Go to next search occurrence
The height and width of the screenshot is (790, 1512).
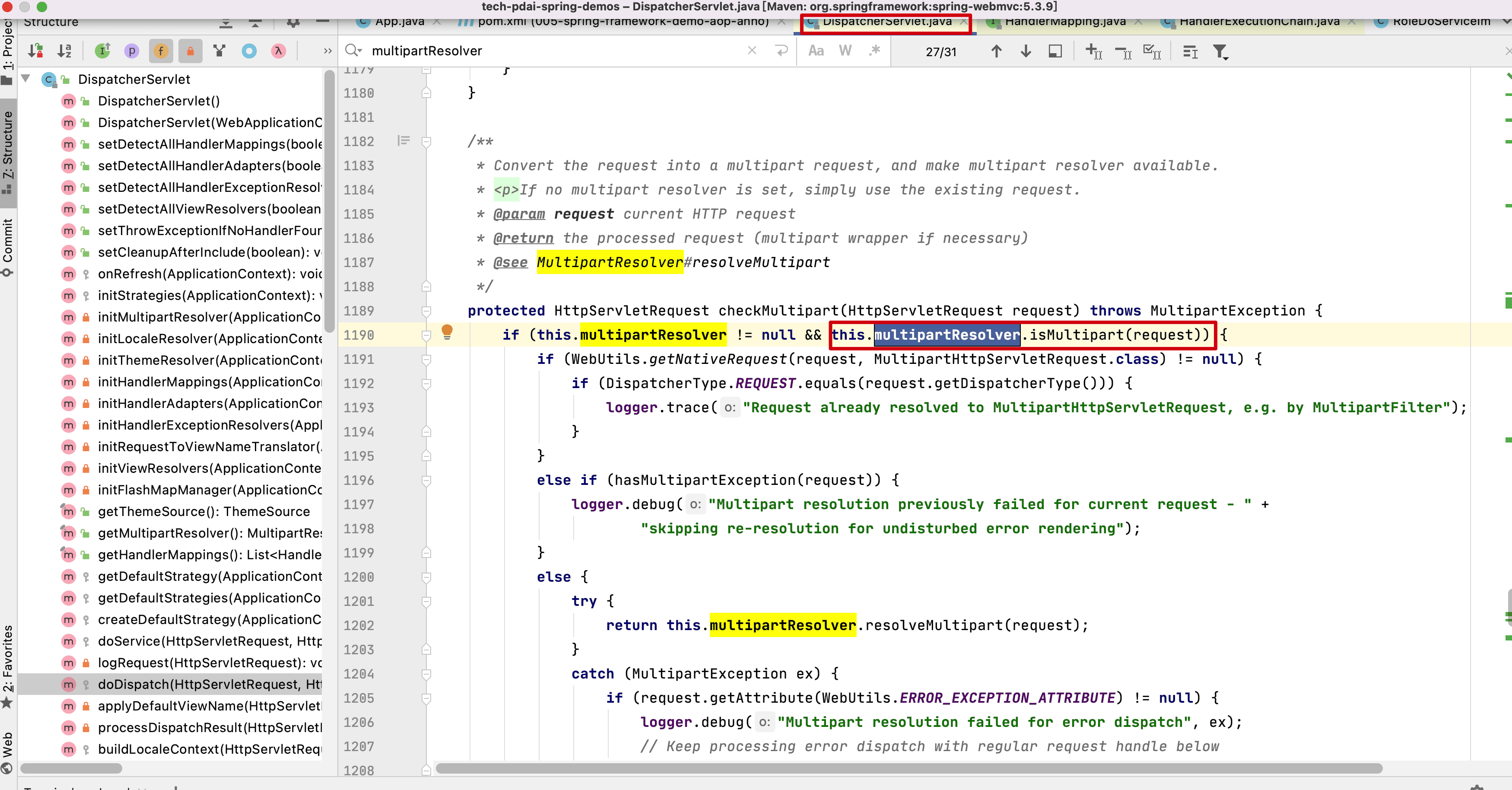[1026, 51]
